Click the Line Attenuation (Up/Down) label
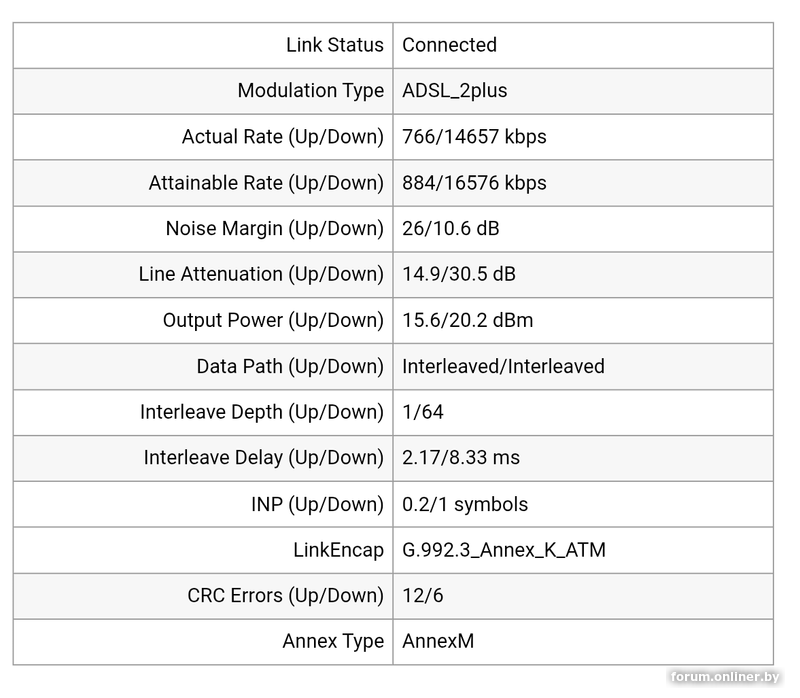Image resolution: width=800 pixels, height=698 pixels. coord(261,274)
